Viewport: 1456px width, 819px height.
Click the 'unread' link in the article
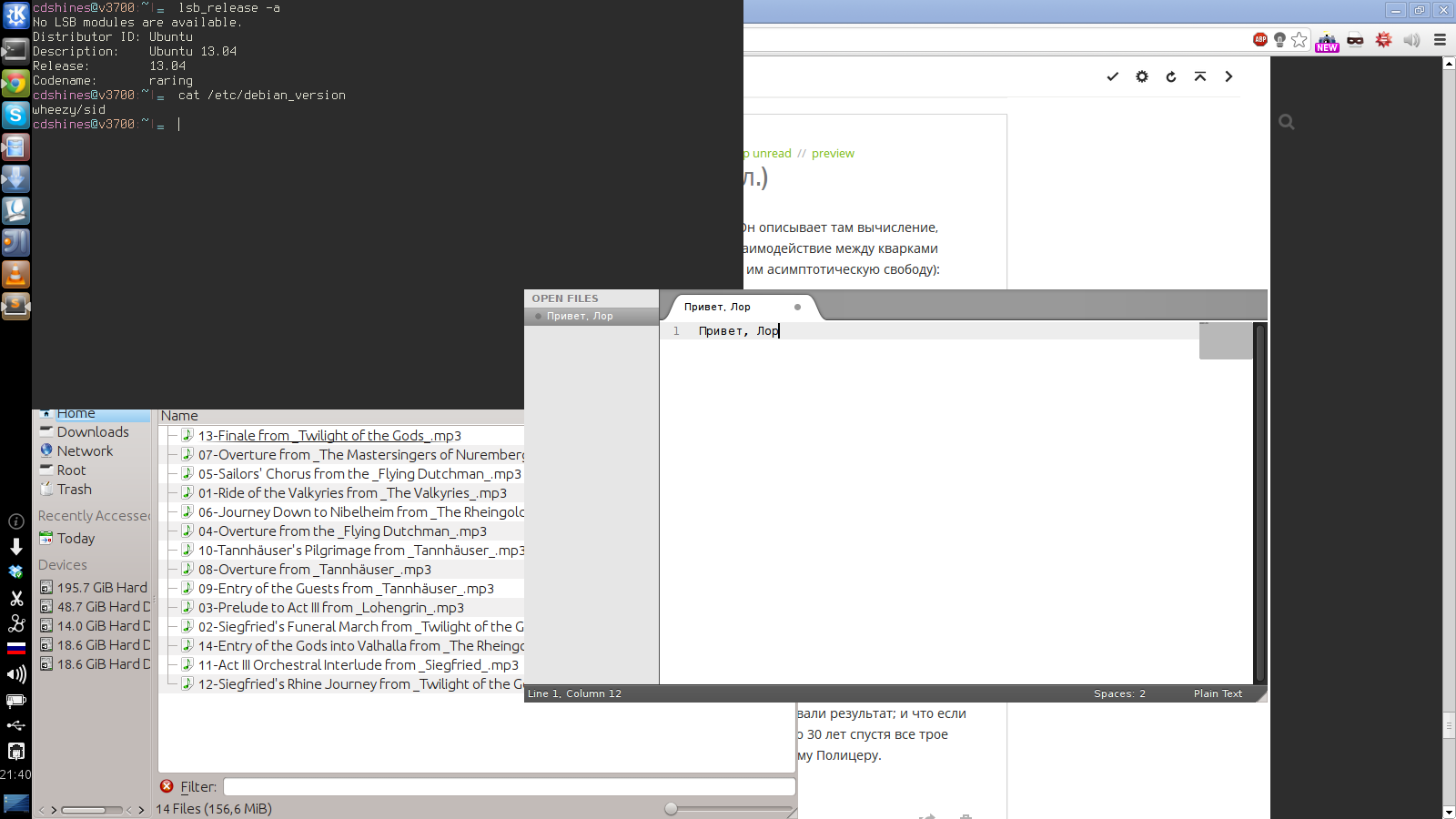[x=772, y=154]
